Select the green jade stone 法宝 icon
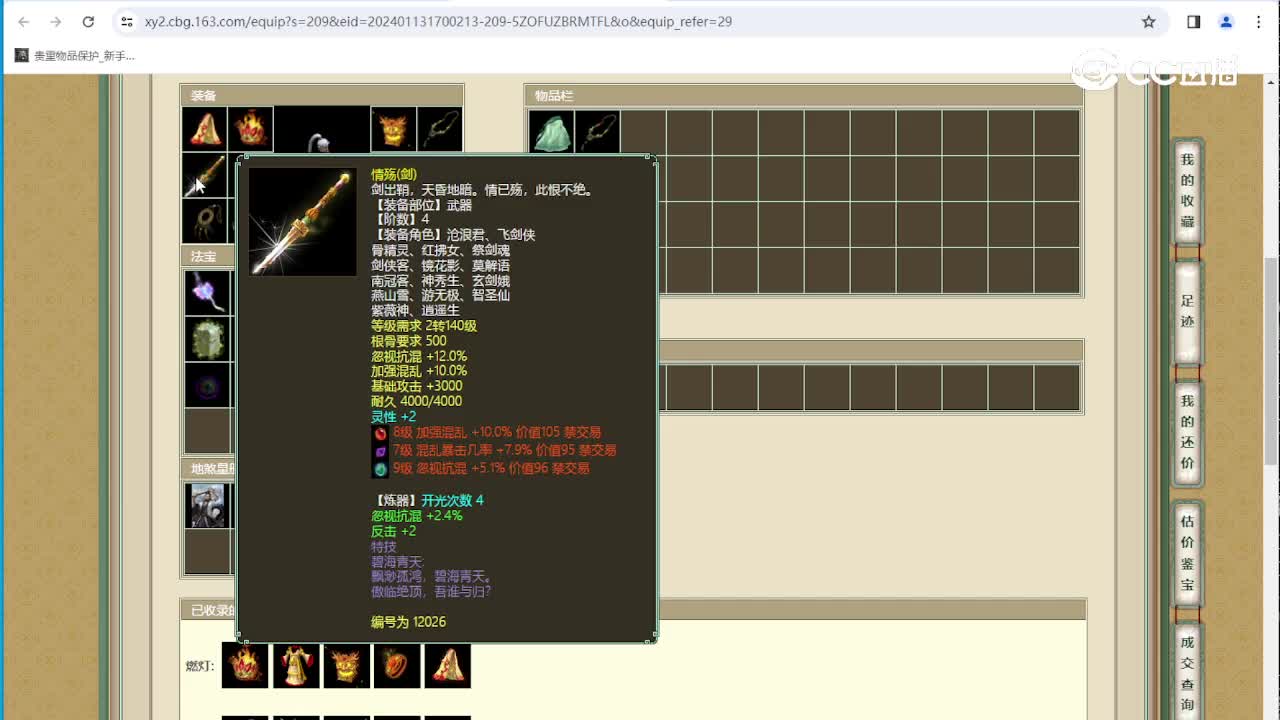Image resolution: width=1280 pixels, height=720 pixels. pyautogui.click(x=207, y=339)
